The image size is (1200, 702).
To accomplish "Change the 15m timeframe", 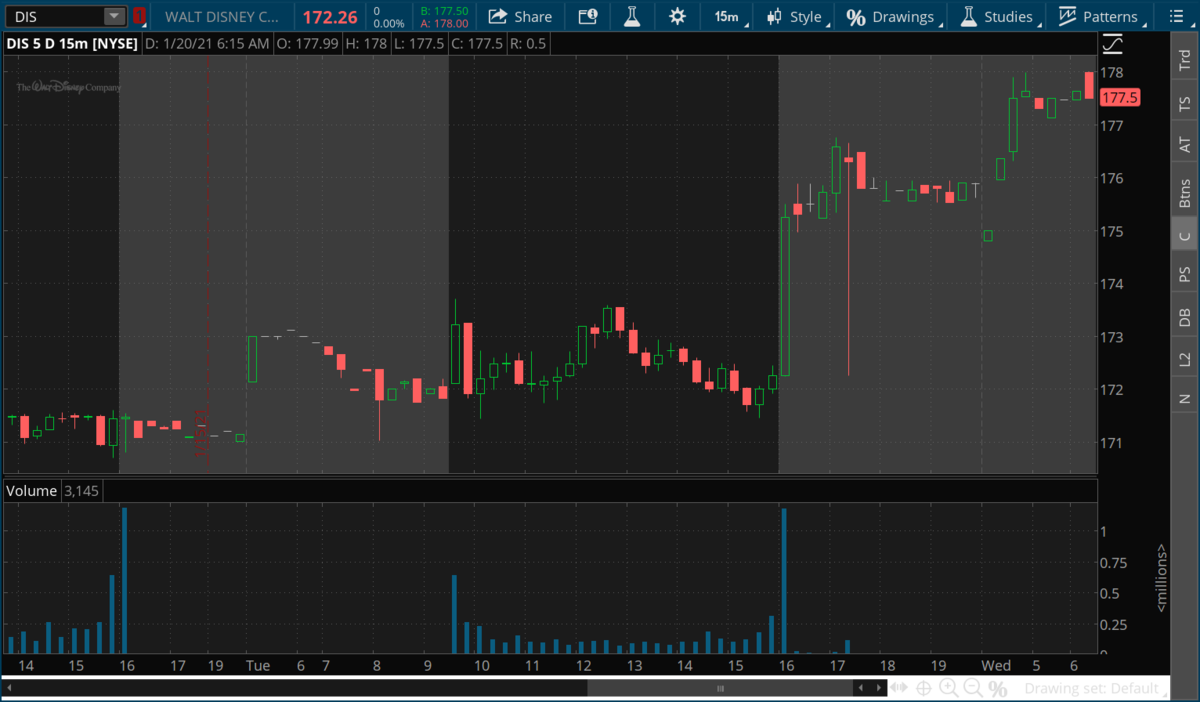I will coord(726,16).
